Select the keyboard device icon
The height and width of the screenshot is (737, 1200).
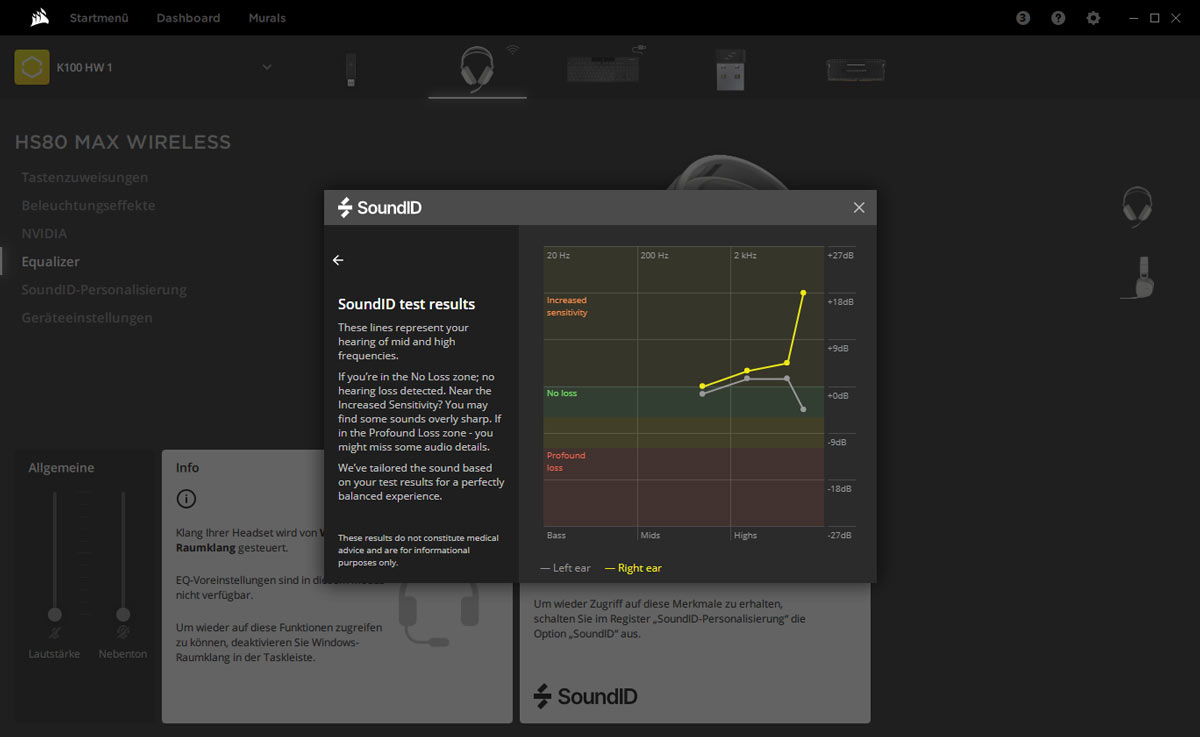tap(603, 68)
